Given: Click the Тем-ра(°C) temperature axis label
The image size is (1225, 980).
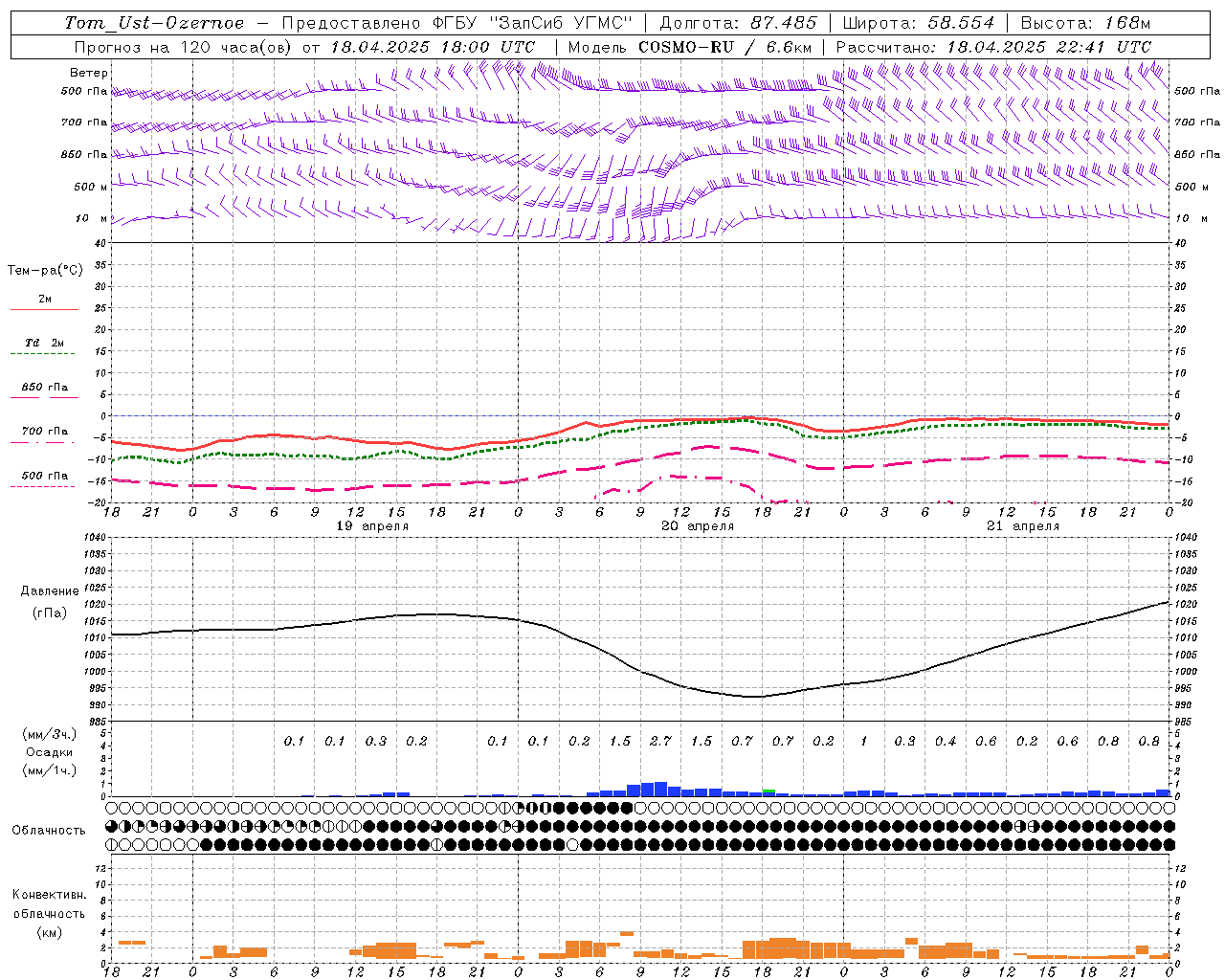Looking at the screenshot, I should click(x=45, y=271).
